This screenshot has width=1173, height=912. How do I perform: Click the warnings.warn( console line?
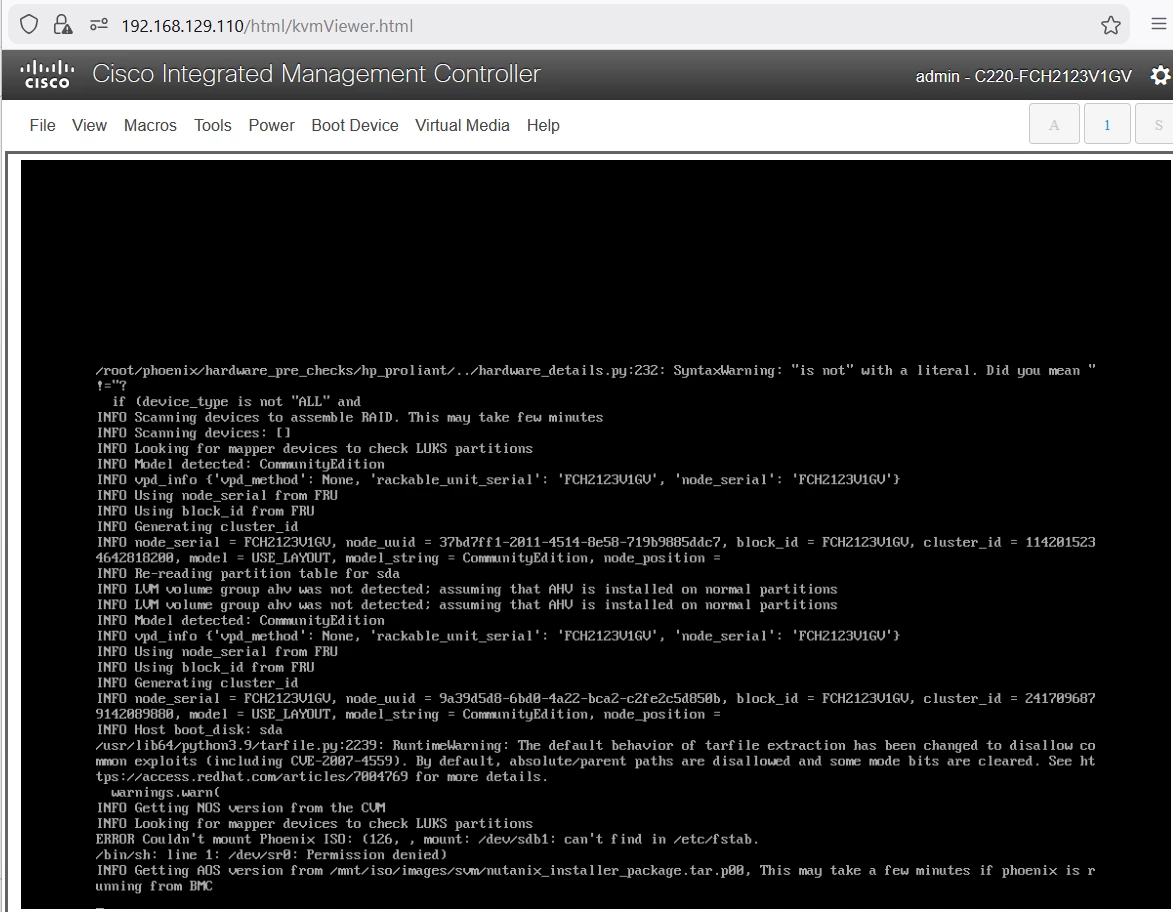click(165, 792)
